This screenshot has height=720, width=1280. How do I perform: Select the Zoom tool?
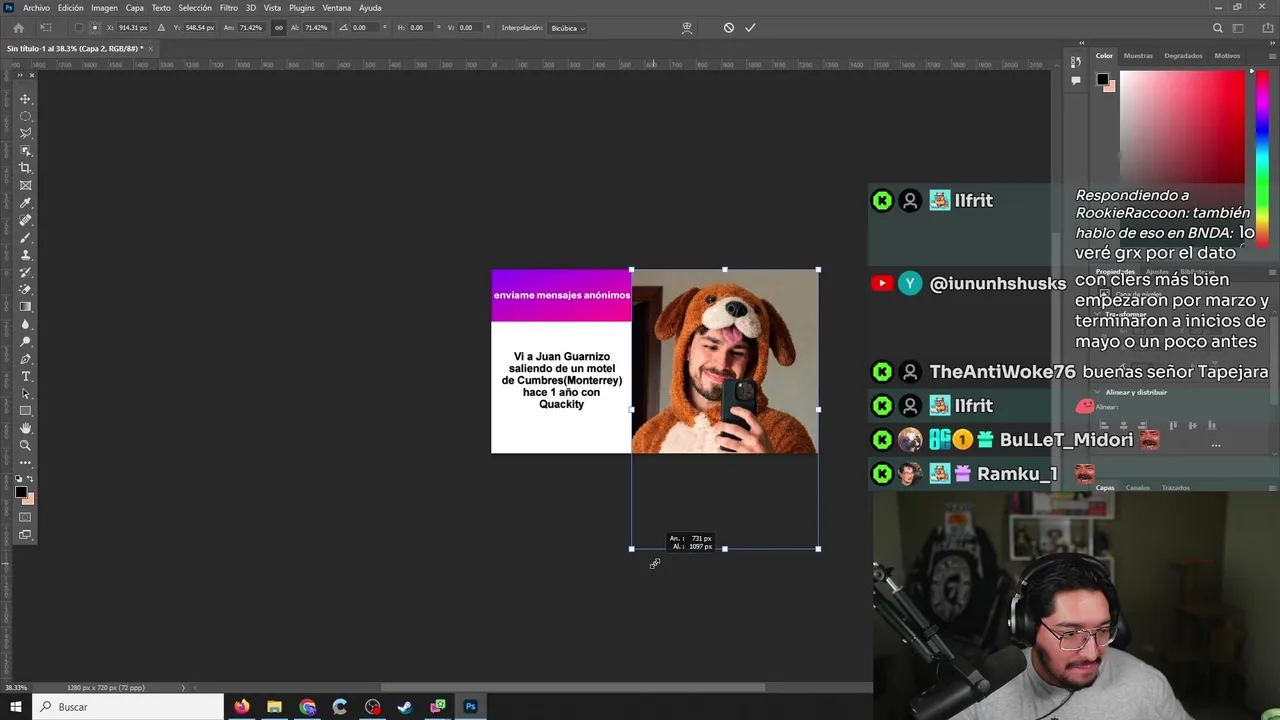(26, 445)
